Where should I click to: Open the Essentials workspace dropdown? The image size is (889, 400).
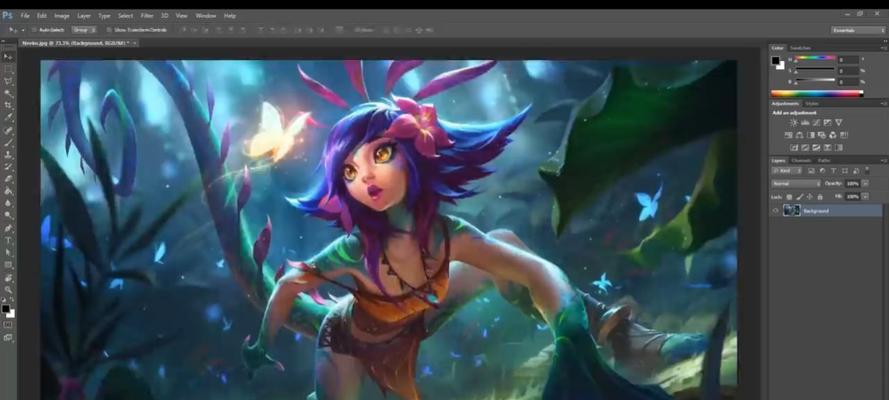point(858,30)
